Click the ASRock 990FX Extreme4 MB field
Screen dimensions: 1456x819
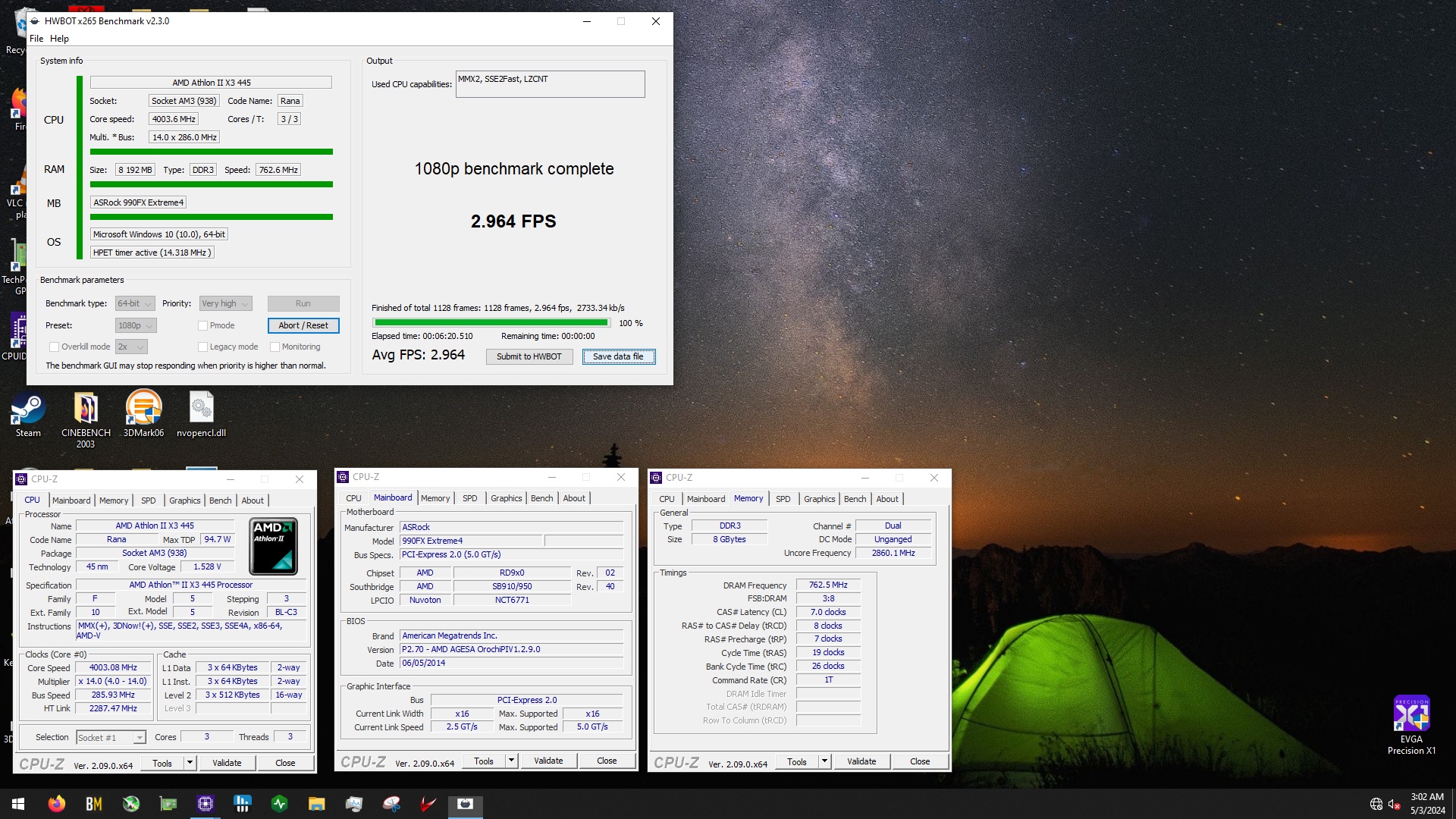coord(138,202)
